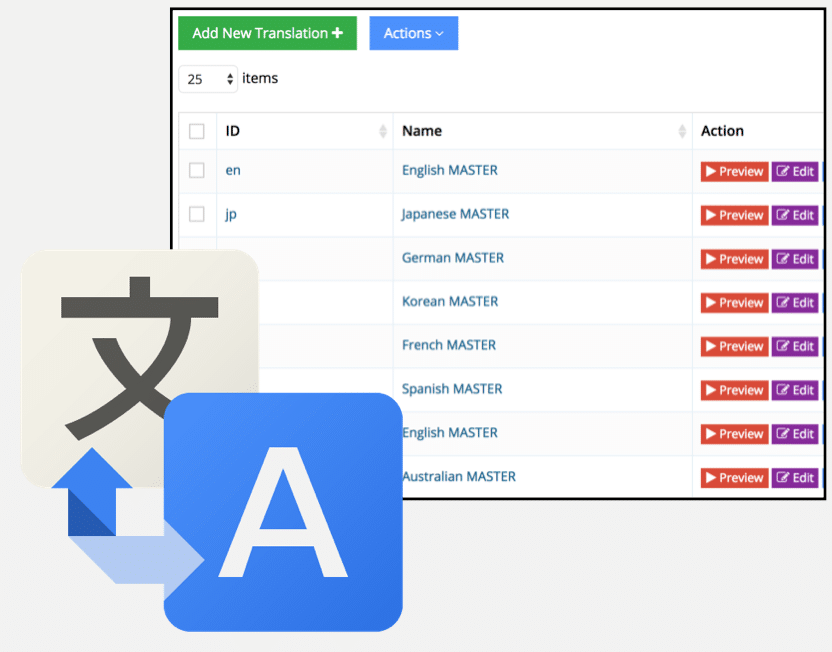Open Australian MASTER translation
Image resolution: width=832 pixels, height=652 pixels.
460,476
